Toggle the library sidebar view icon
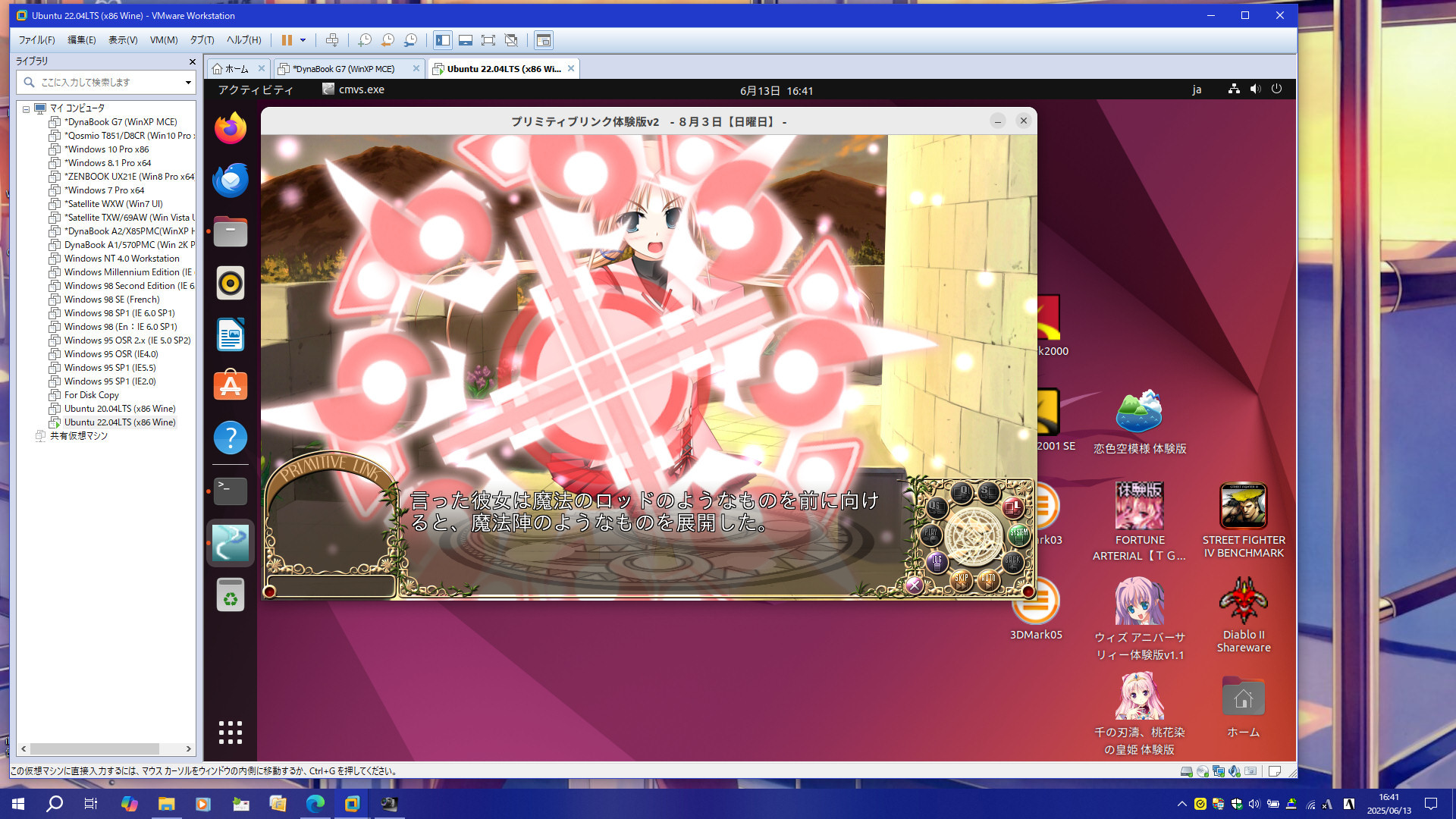This screenshot has height=819, width=1456. (x=443, y=40)
